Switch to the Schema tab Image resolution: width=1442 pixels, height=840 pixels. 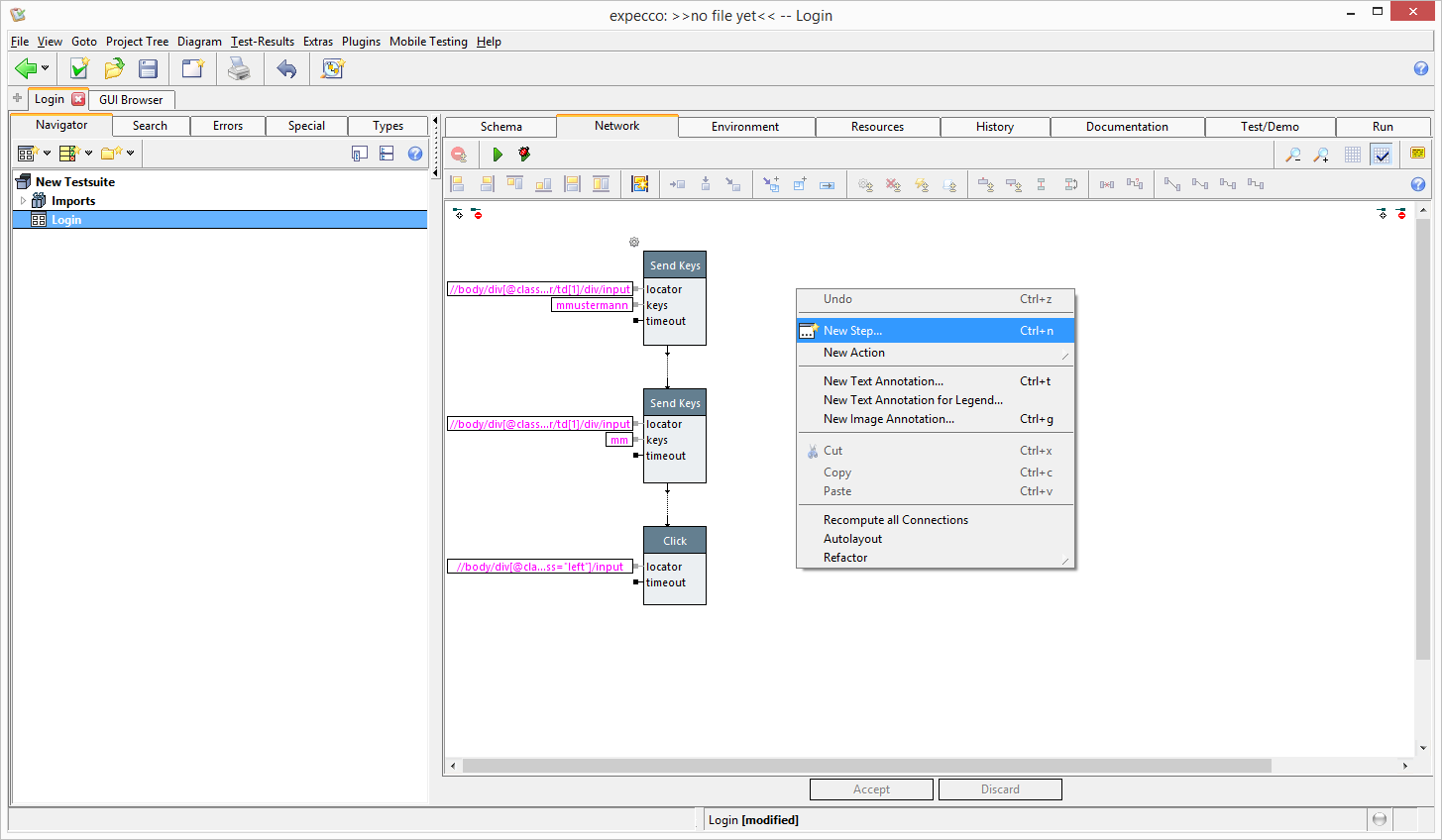click(500, 127)
